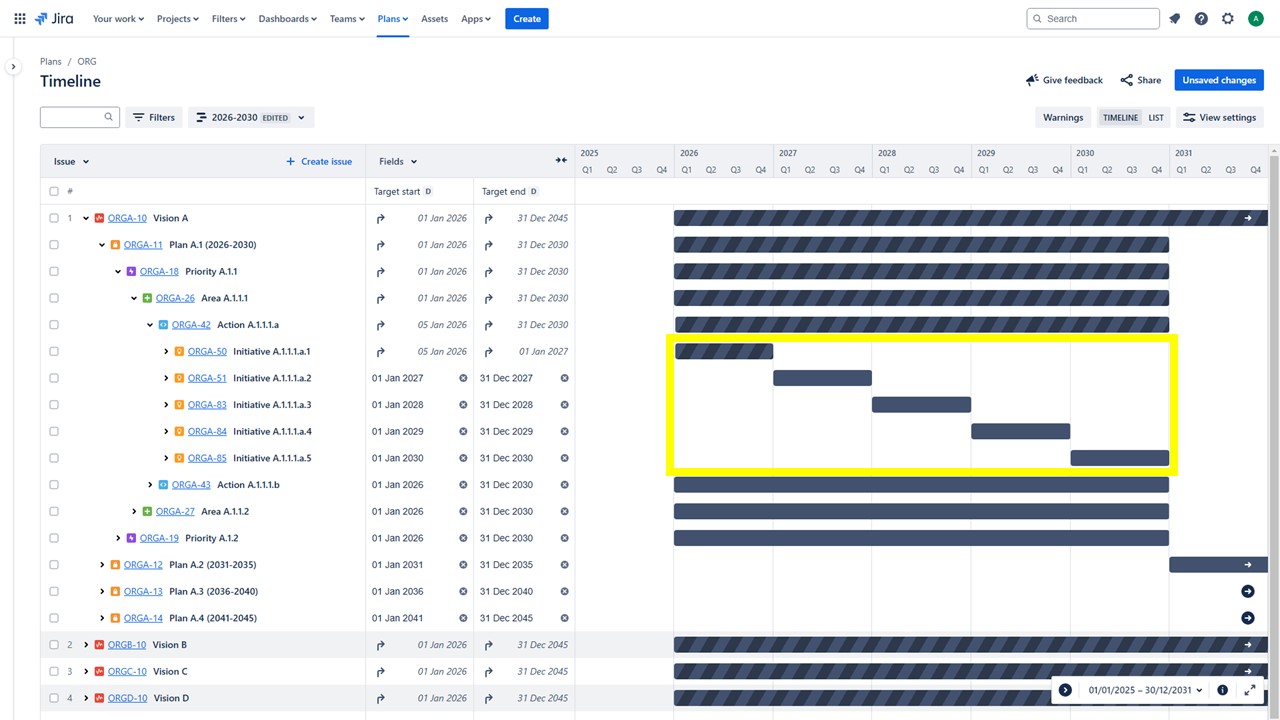Click the search magnifier in filter box

pos(109,117)
